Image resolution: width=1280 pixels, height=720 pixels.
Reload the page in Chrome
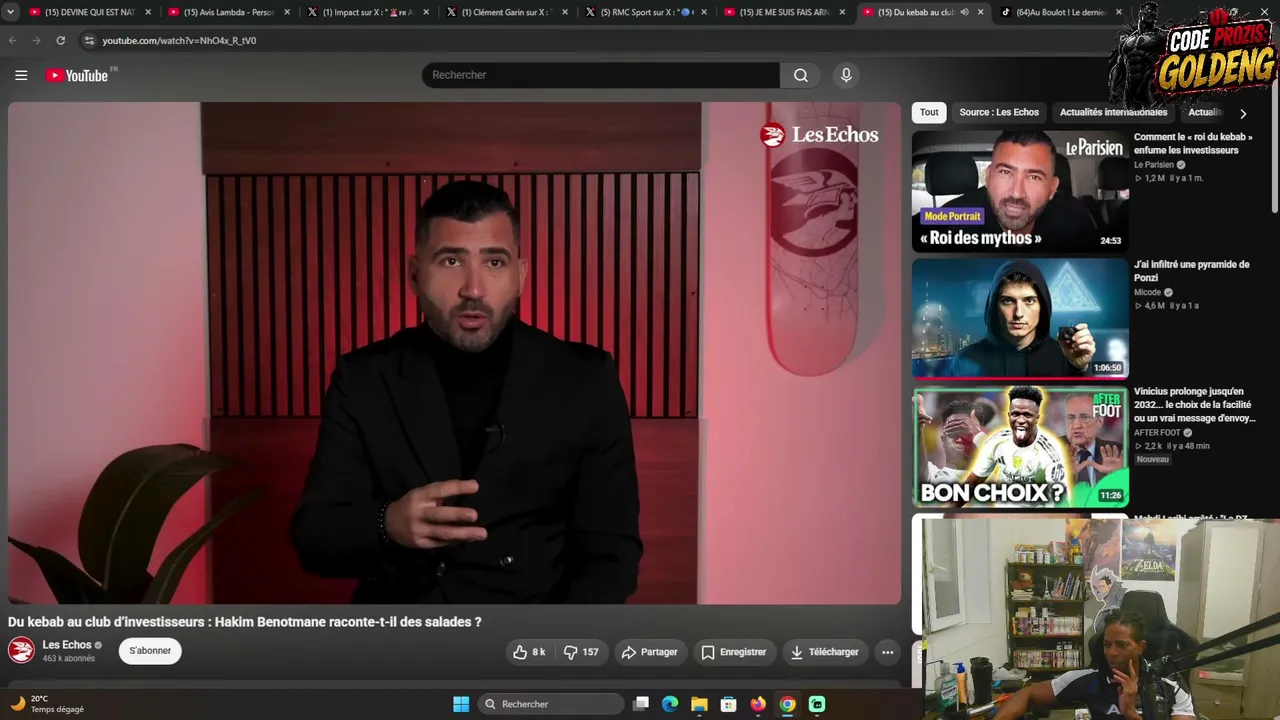(x=61, y=40)
